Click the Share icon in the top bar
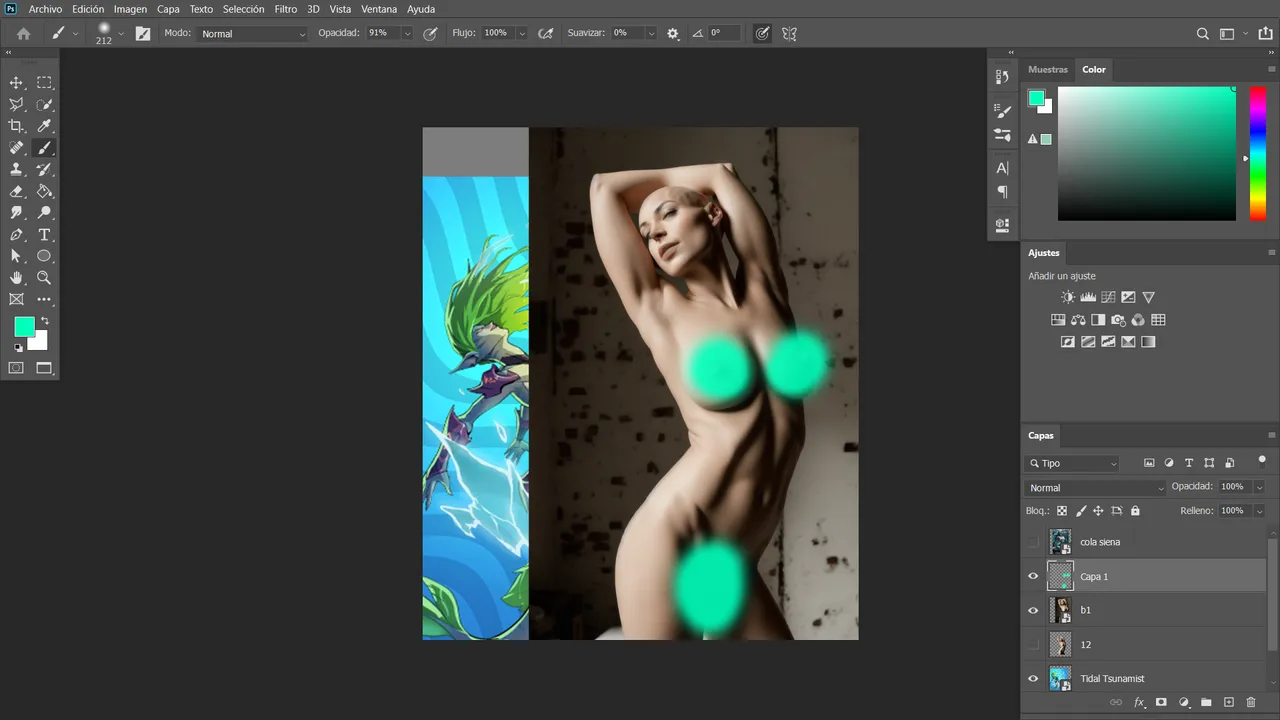This screenshot has width=1280, height=720. (x=1265, y=33)
